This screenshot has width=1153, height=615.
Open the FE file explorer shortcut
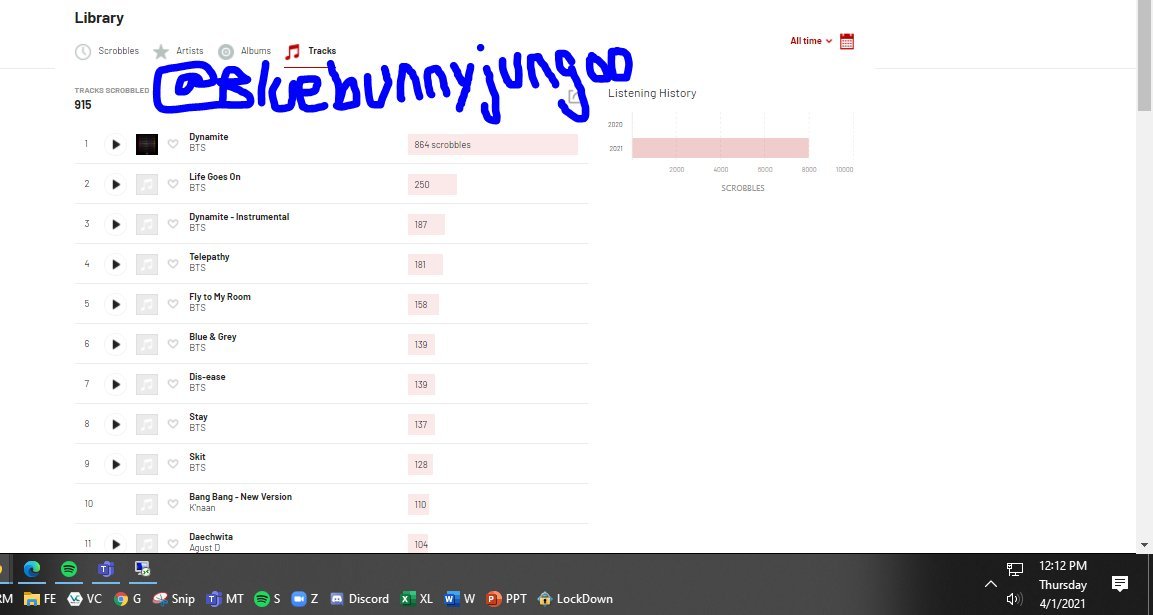click(40, 599)
